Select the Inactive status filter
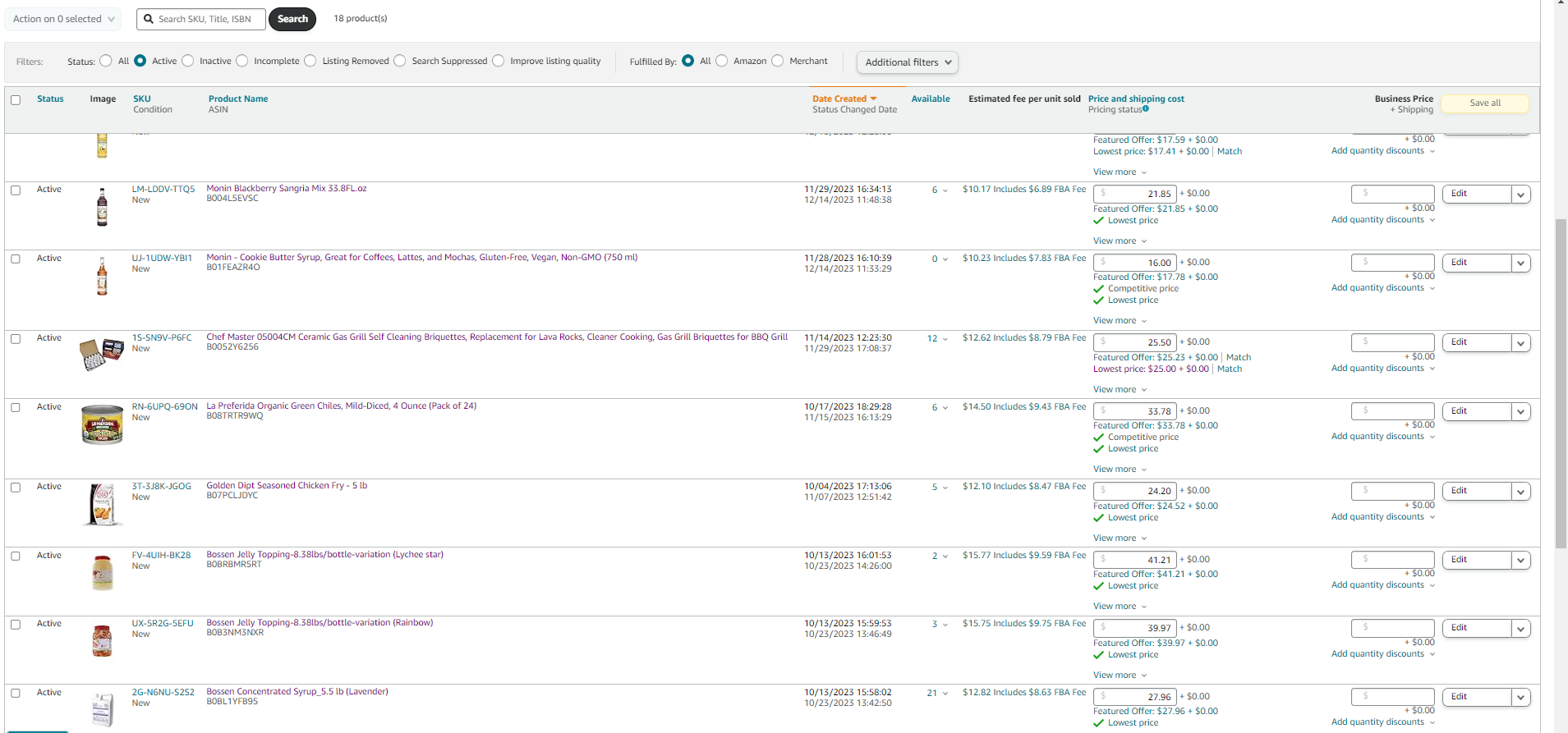1568x733 pixels. click(188, 61)
